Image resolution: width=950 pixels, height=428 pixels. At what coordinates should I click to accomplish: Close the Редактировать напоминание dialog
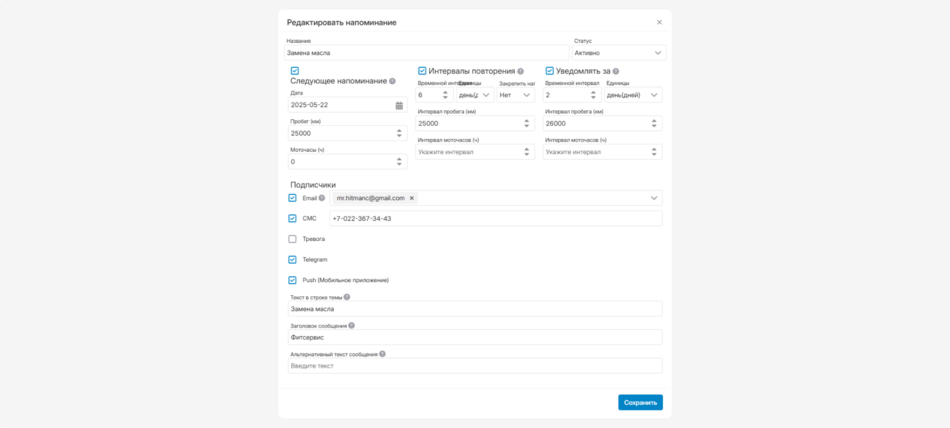tap(659, 22)
